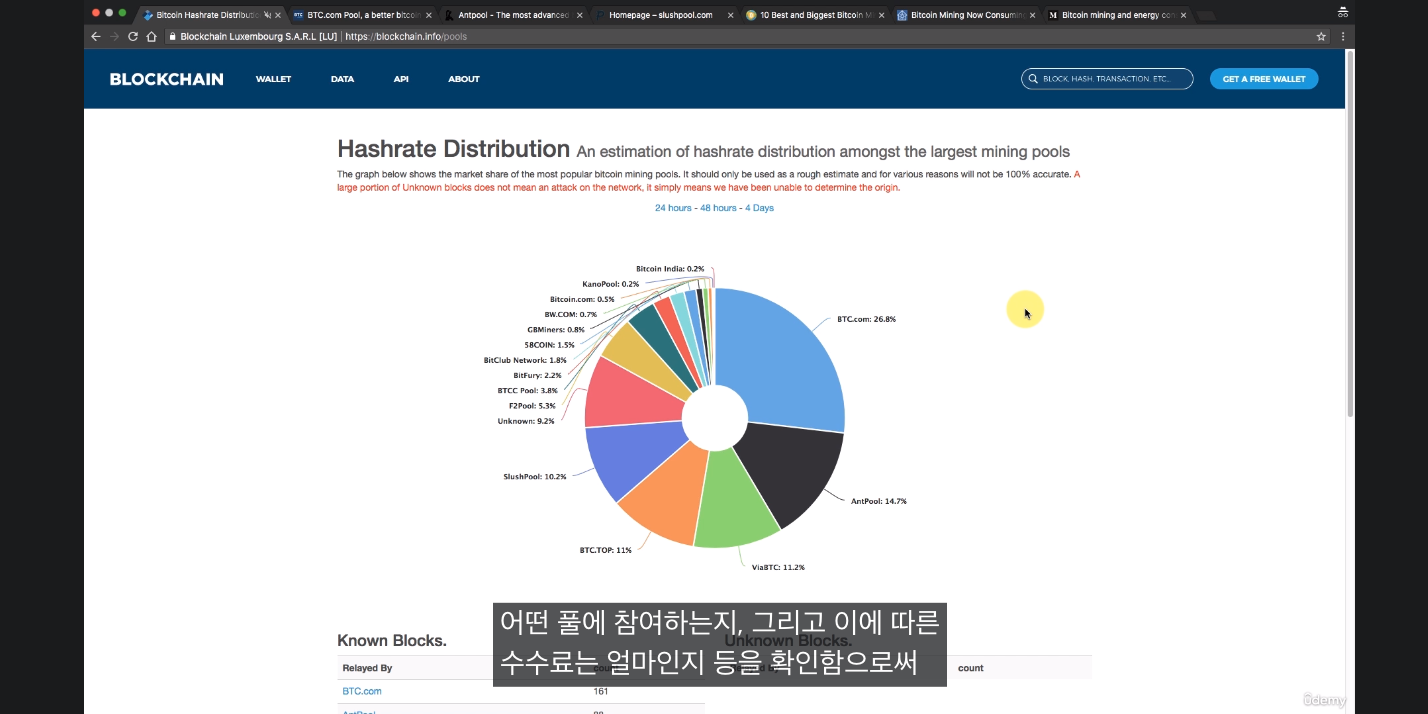Click the incognito icon at the top right
1428x714 pixels.
pyautogui.click(x=1342, y=12)
